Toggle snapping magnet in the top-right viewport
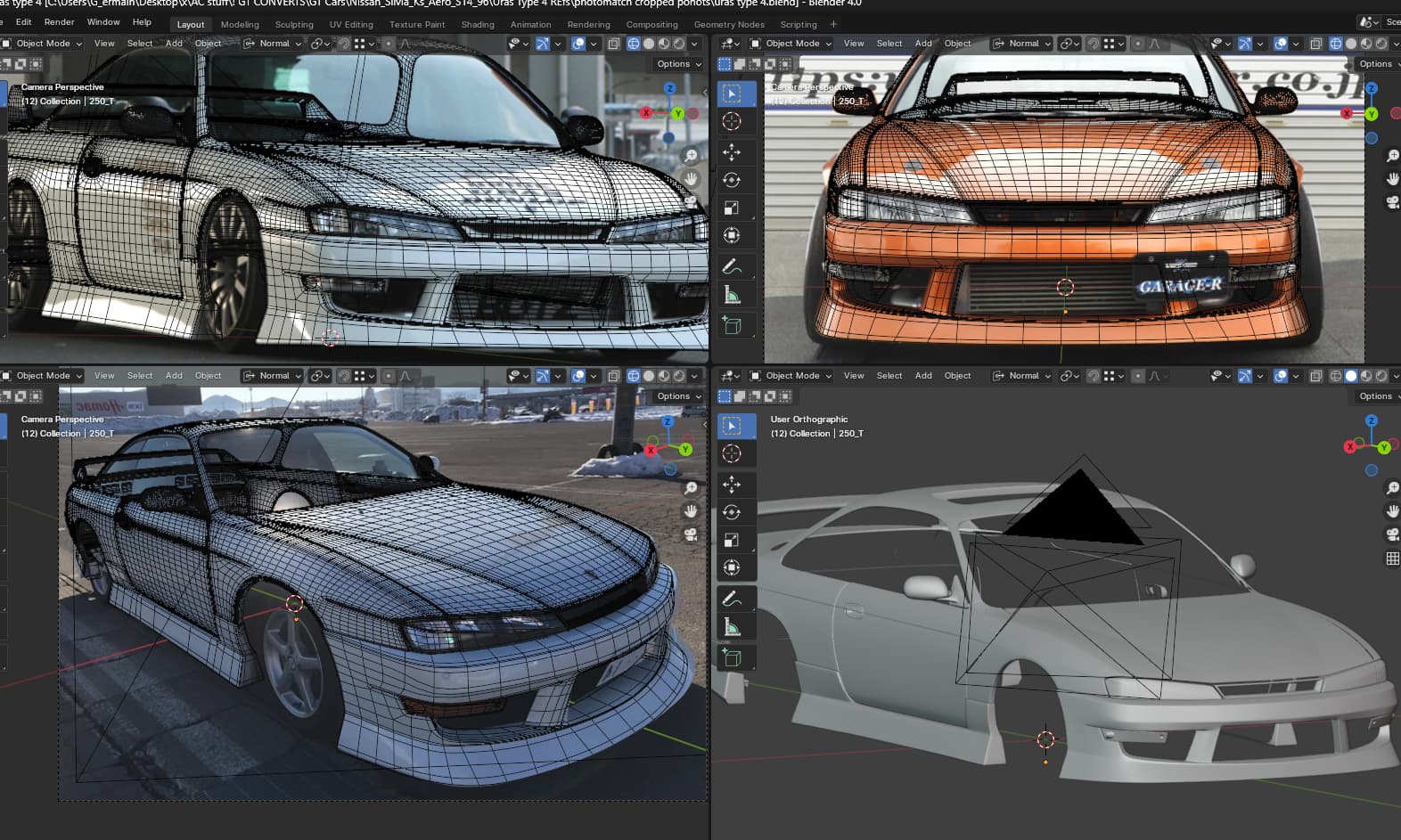 [x=1094, y=44]
